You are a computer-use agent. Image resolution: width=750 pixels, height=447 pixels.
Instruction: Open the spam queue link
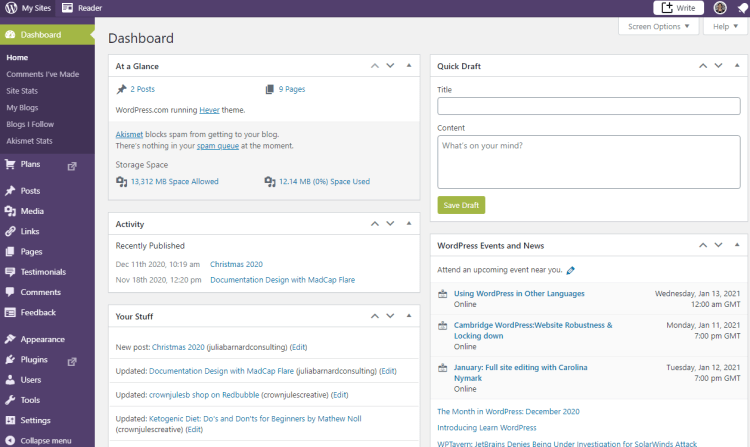pos(218,146)
